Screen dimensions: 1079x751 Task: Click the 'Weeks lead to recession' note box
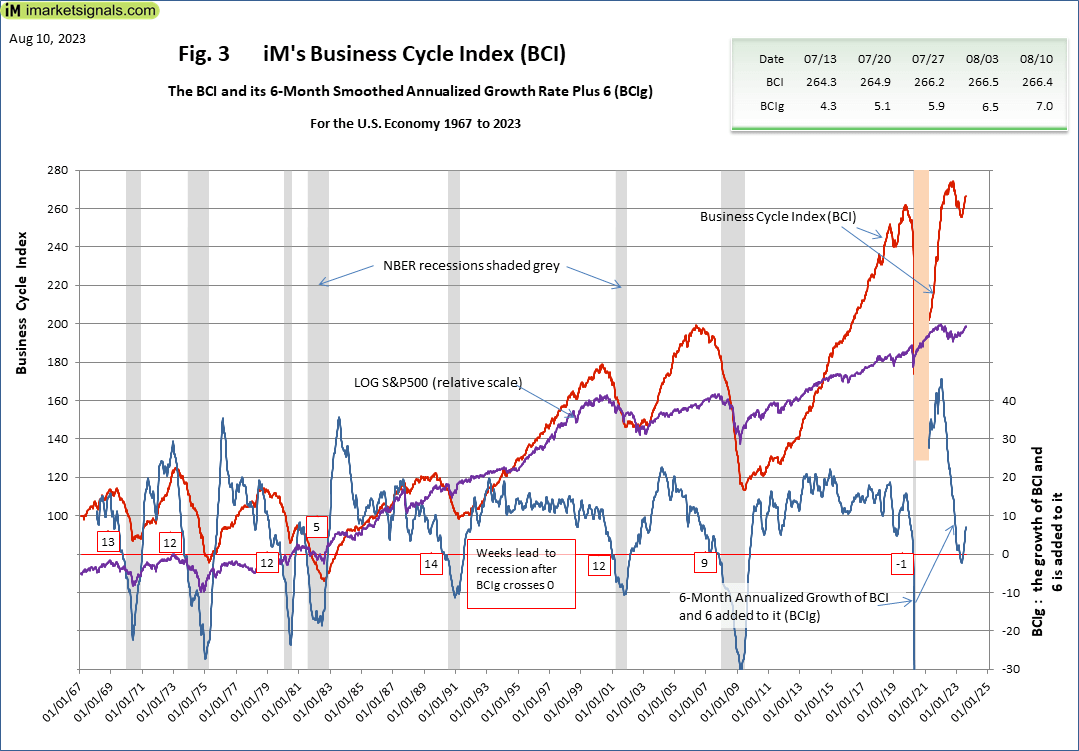coord(522,576)
